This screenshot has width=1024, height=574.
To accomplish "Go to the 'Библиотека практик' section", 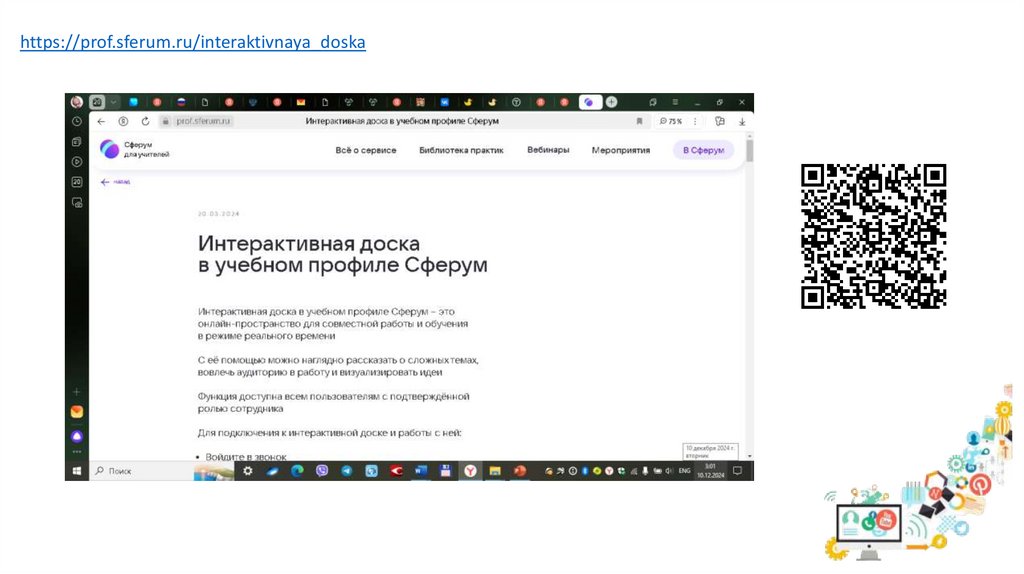I will (x=461, y=150).
